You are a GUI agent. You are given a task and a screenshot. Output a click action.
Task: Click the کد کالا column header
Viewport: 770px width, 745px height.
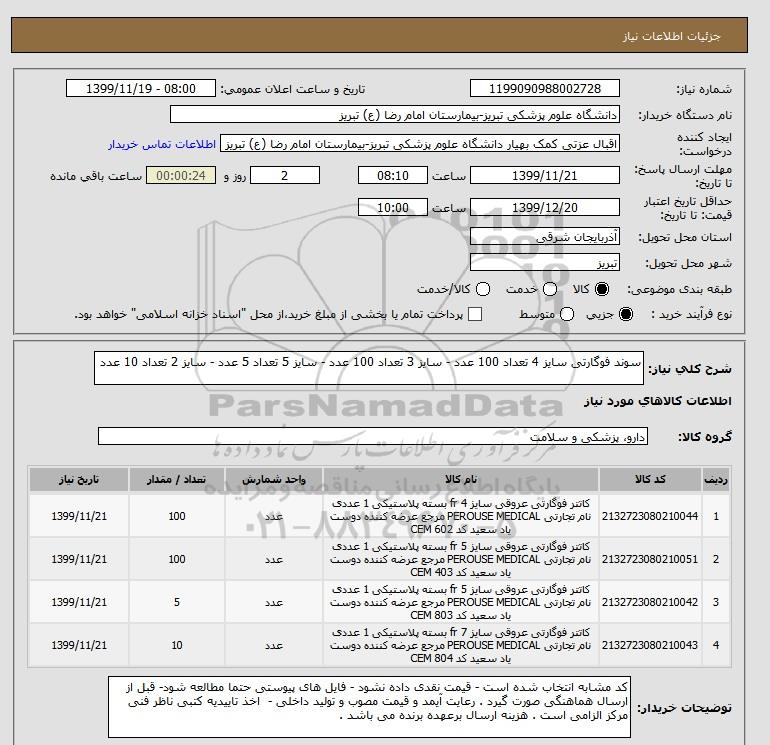650,480
